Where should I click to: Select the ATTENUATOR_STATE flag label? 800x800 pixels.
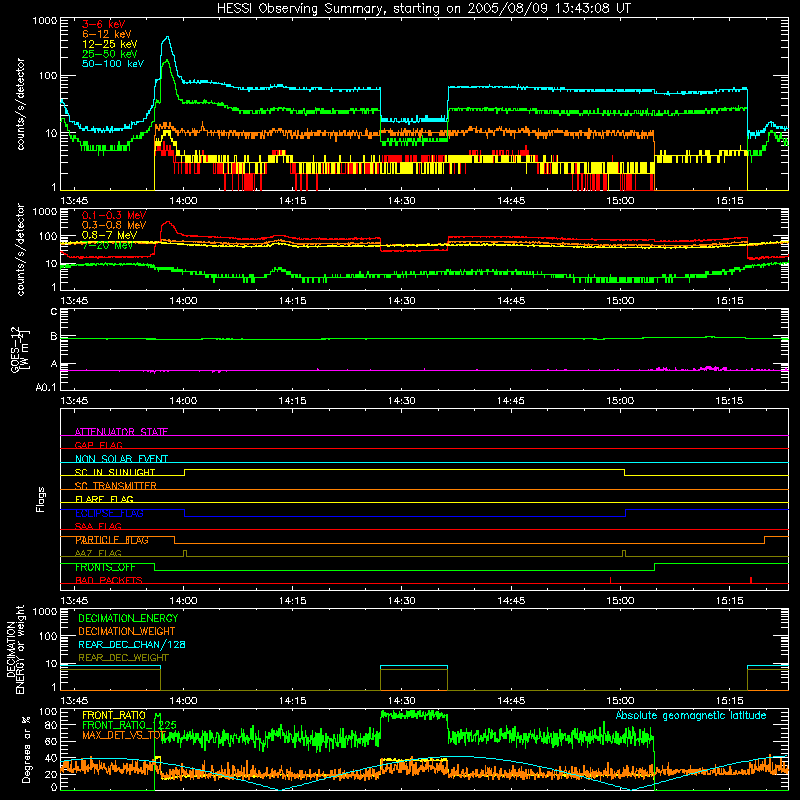coord(121,432)
